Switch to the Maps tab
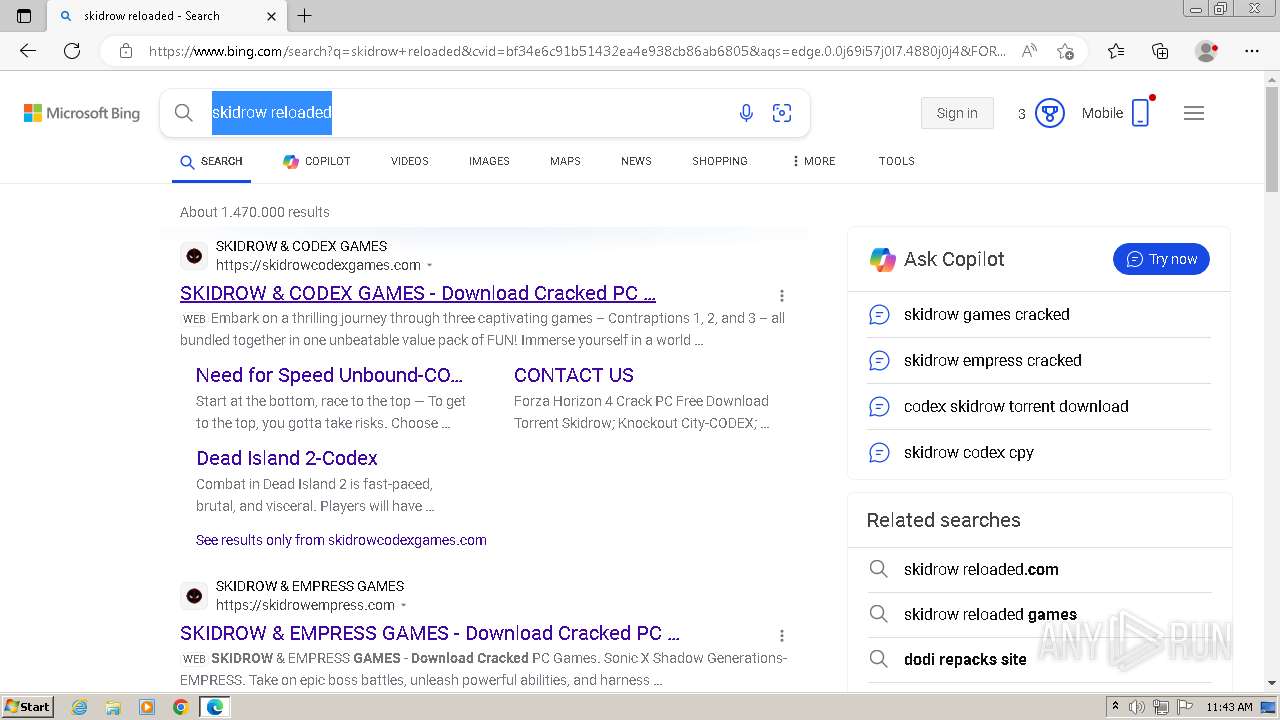The height and width of the screenshot is (720, 1280). [565, 161]
